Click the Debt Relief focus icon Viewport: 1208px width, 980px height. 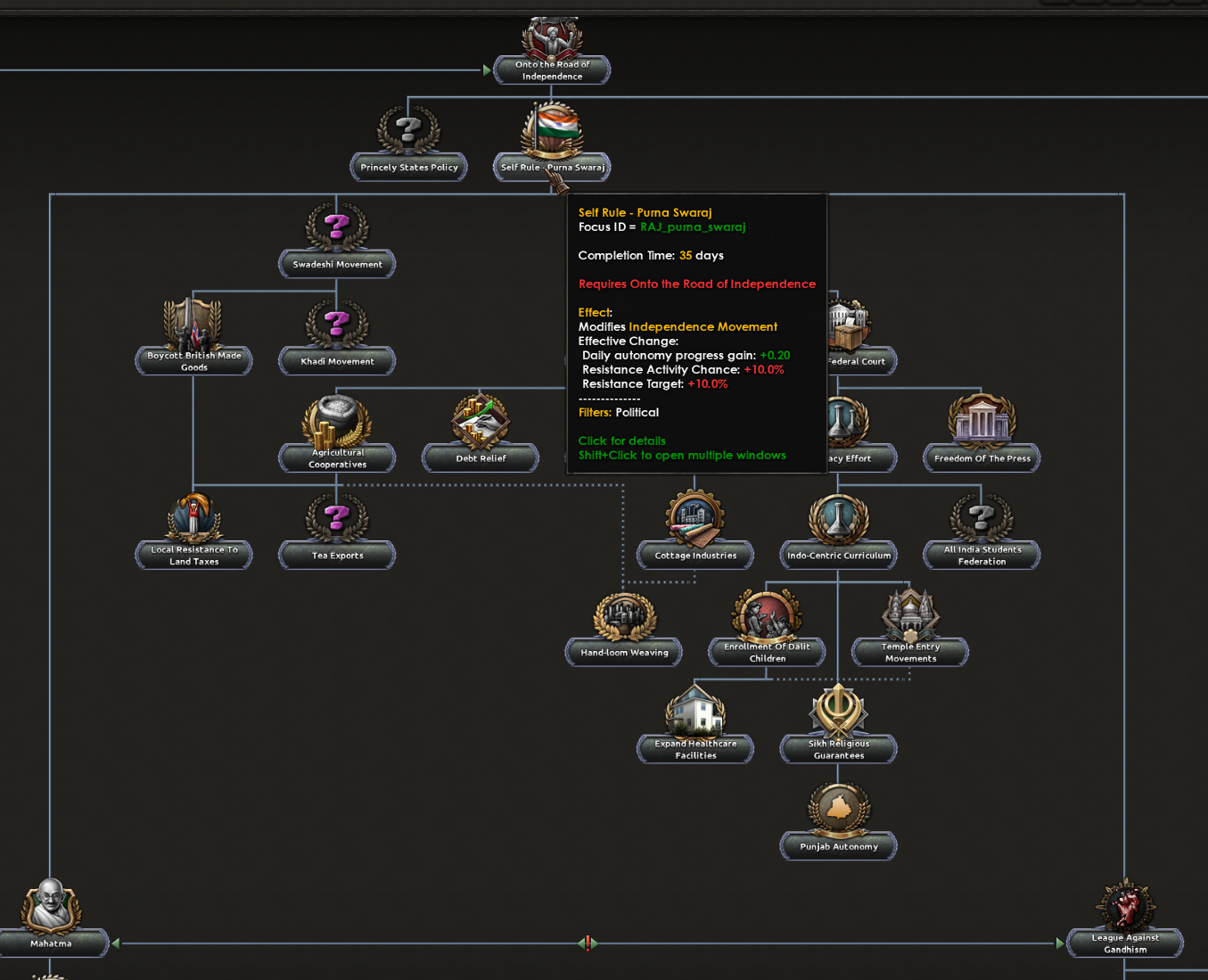481,419
